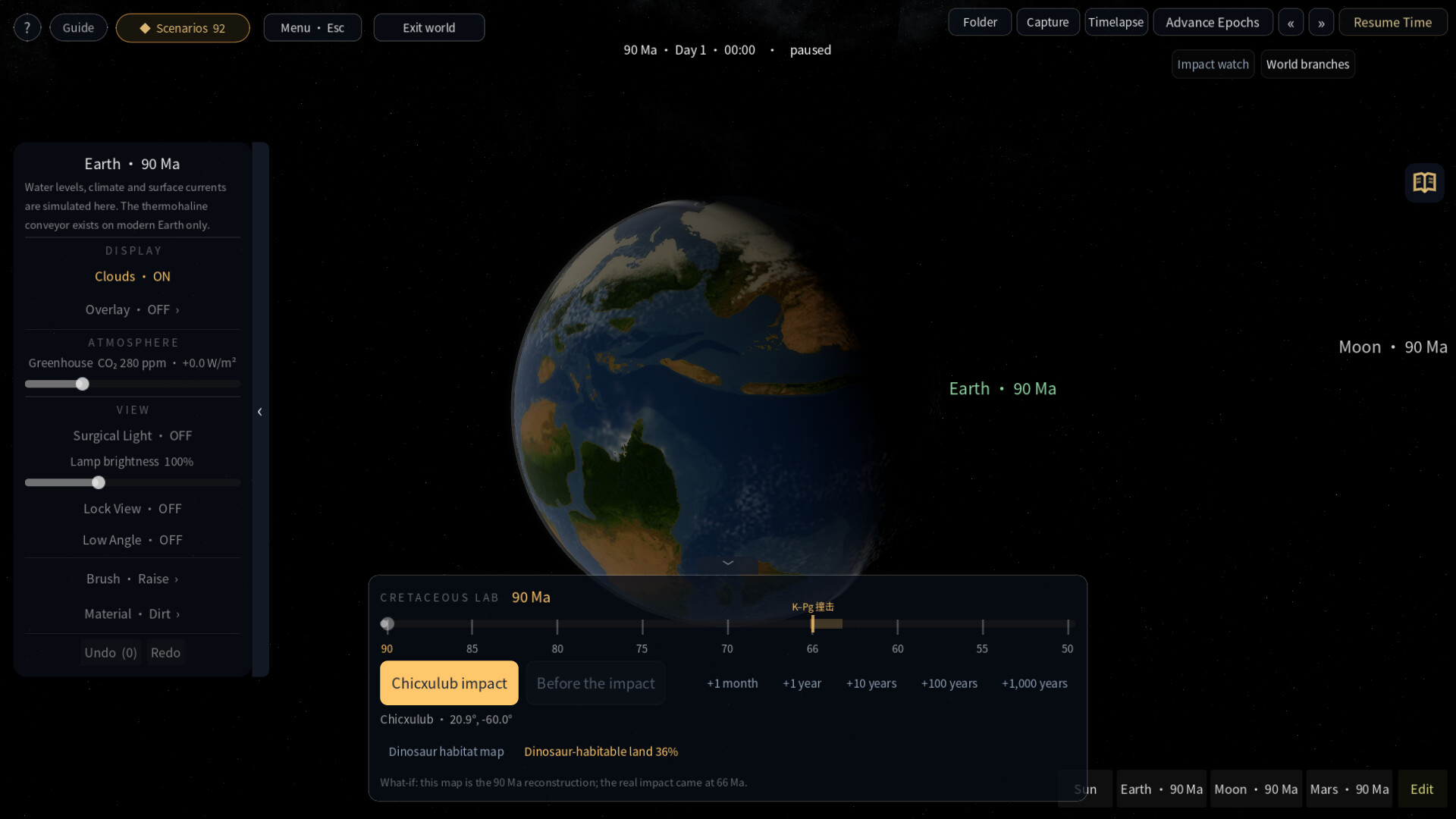Open the Guide
1456x819 pixels.
(78, 28)
